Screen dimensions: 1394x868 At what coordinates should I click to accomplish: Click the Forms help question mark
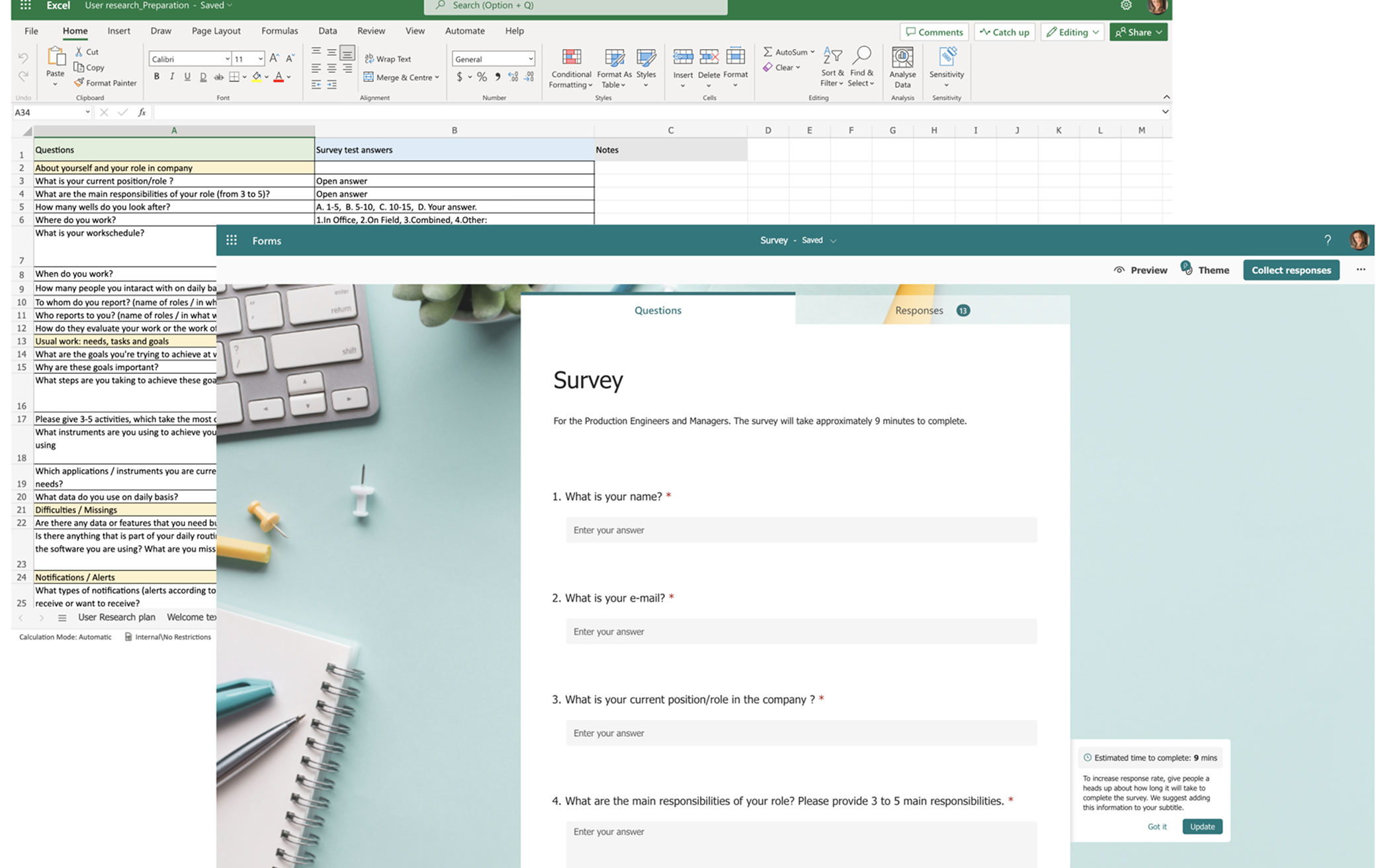(1327, 240)
